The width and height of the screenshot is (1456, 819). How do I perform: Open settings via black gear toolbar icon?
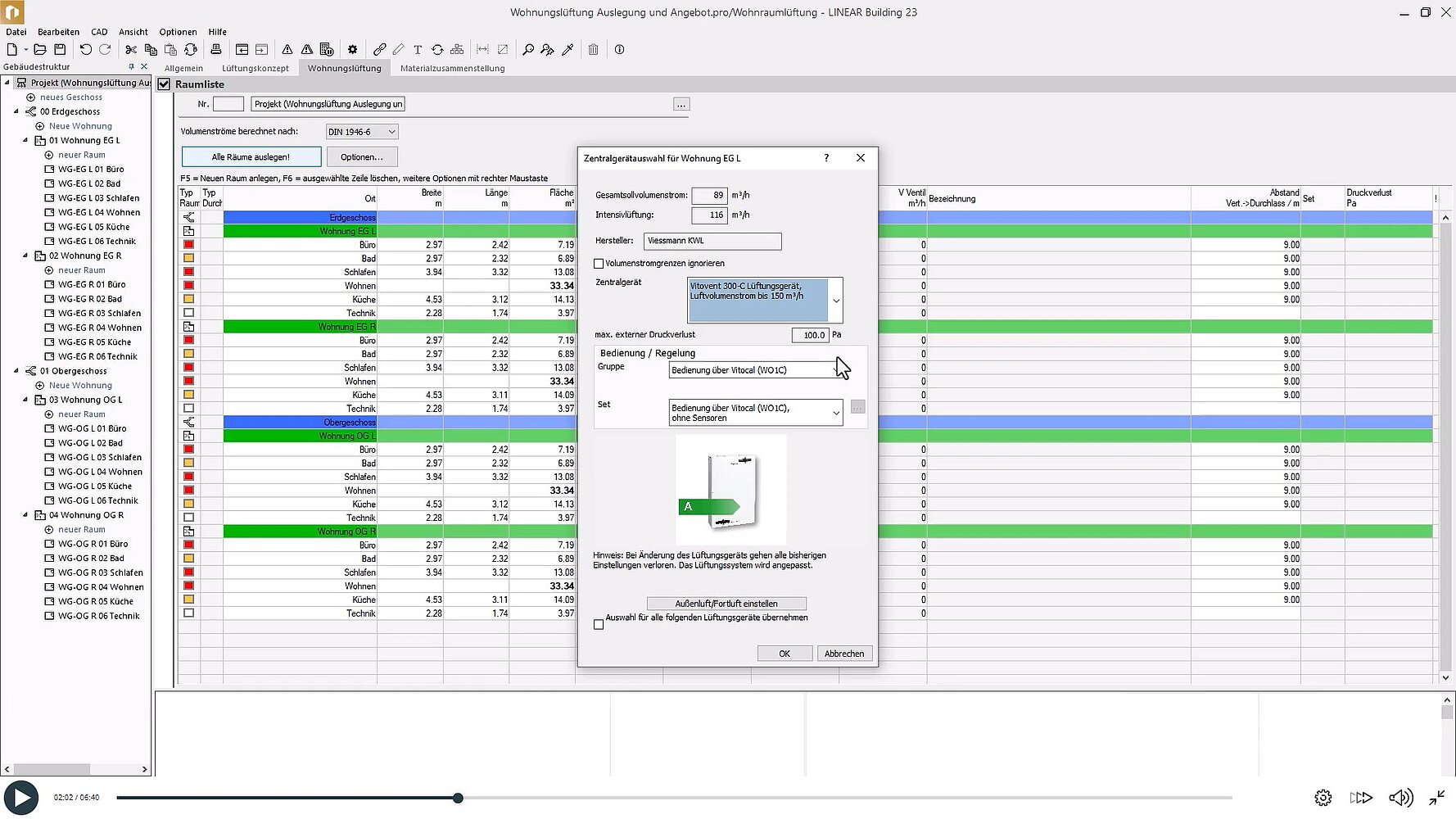352,50
